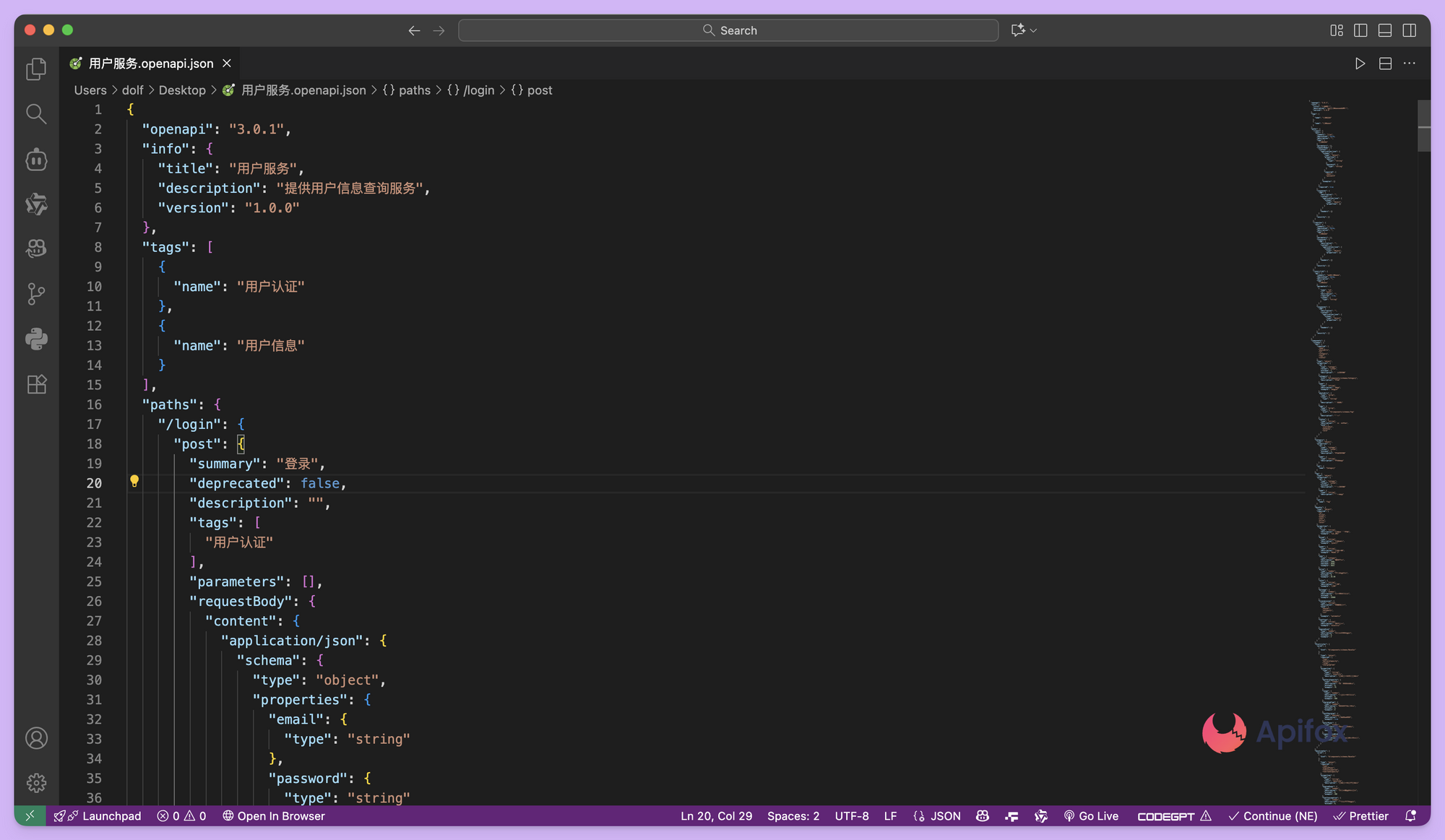1445x840 pixels.
Task: Open the Manage settings gear
Action: (x=36, y=783)
